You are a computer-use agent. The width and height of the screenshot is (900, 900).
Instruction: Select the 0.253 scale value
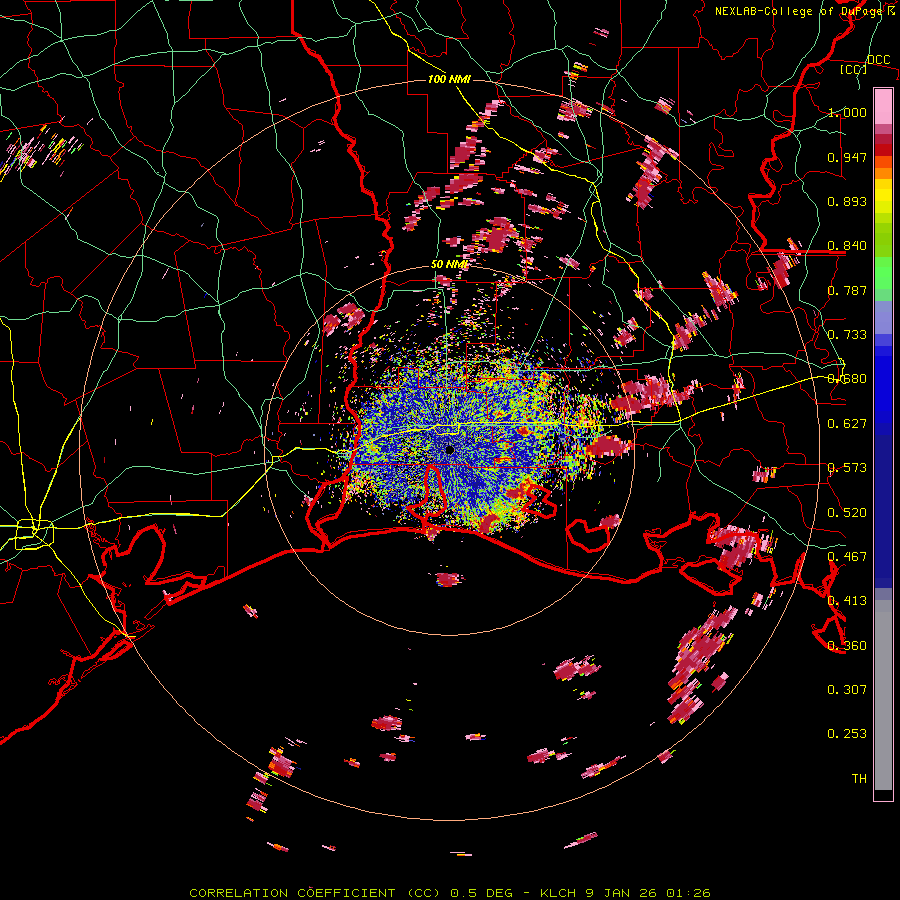click(x=847, y=734)
